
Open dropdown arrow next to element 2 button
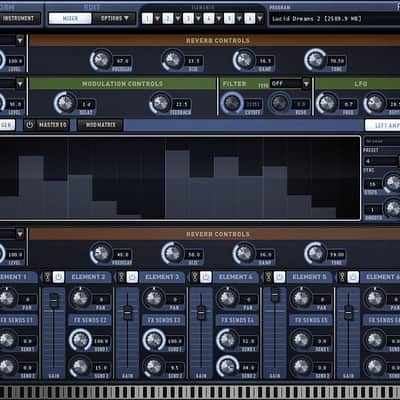point(178,18)
